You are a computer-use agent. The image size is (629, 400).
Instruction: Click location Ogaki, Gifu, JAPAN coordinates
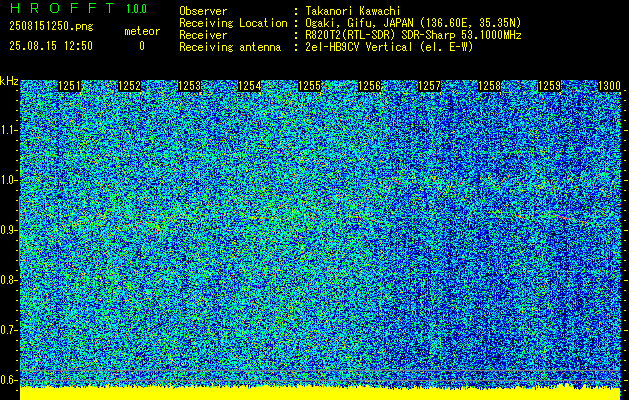pos(413,23)
